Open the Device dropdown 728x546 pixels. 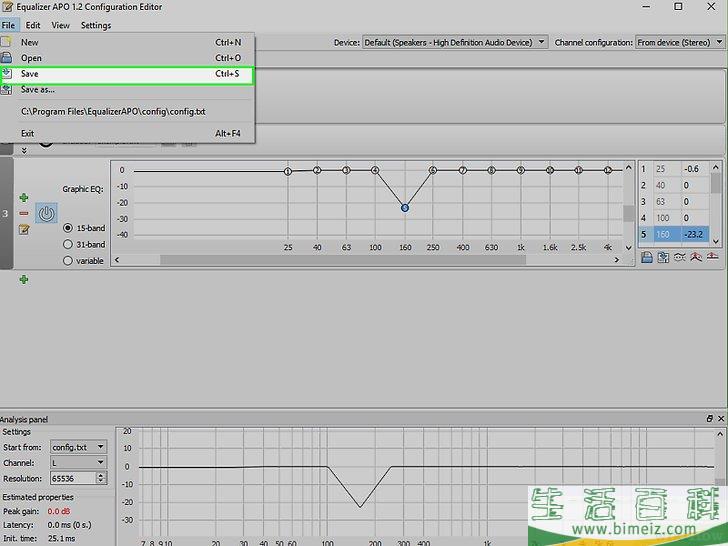click(x=455, y=42)
